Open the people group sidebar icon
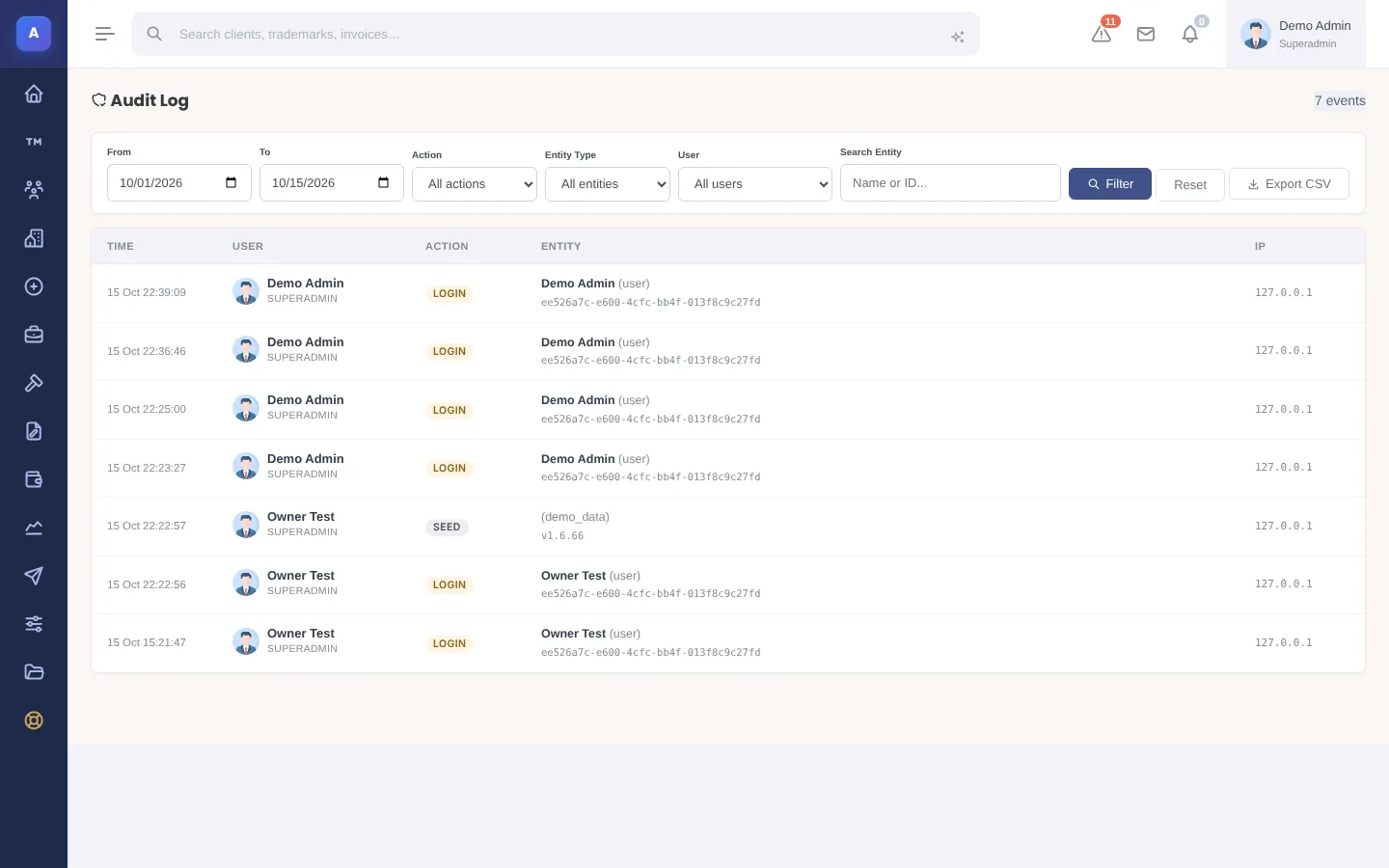This screenshot has width=1389, height=868. click(x=34, y=190)
